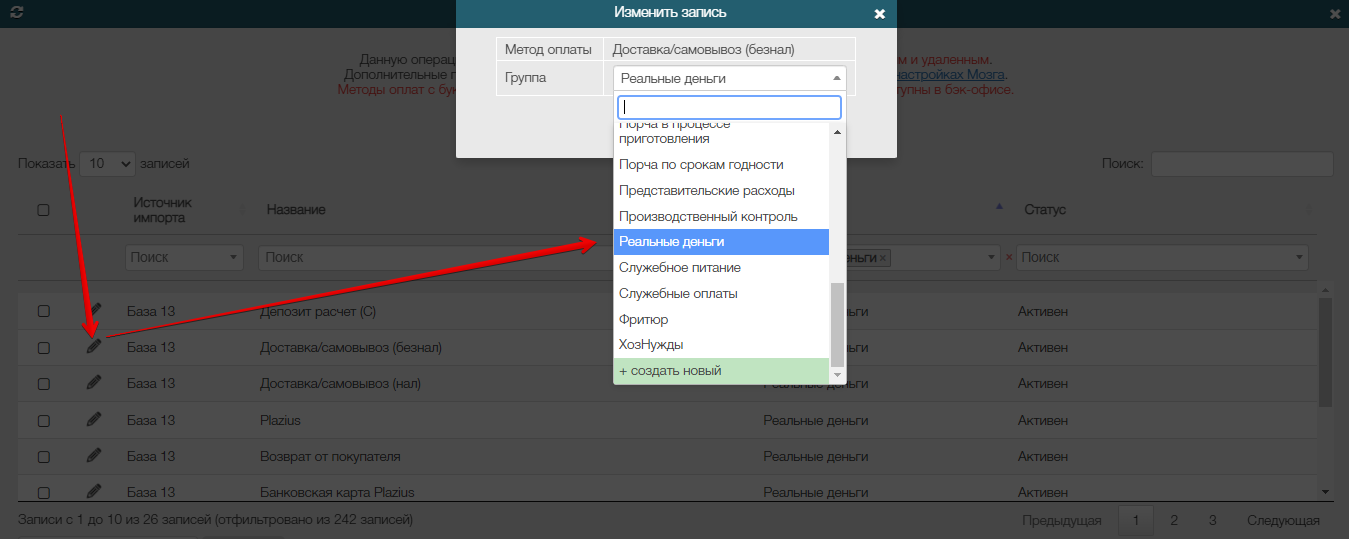The width and height of the screenshot is (1349, 539).
Task: Click the Предыдущая pagination button
Action: (1062, 520)
